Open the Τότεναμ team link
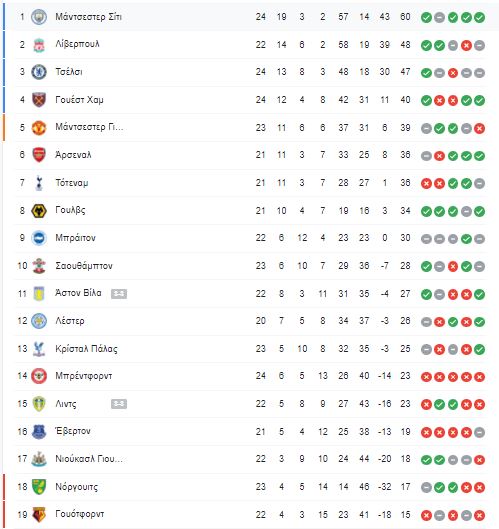The width and height of the screenshot is (499, 529). (72, 183)
